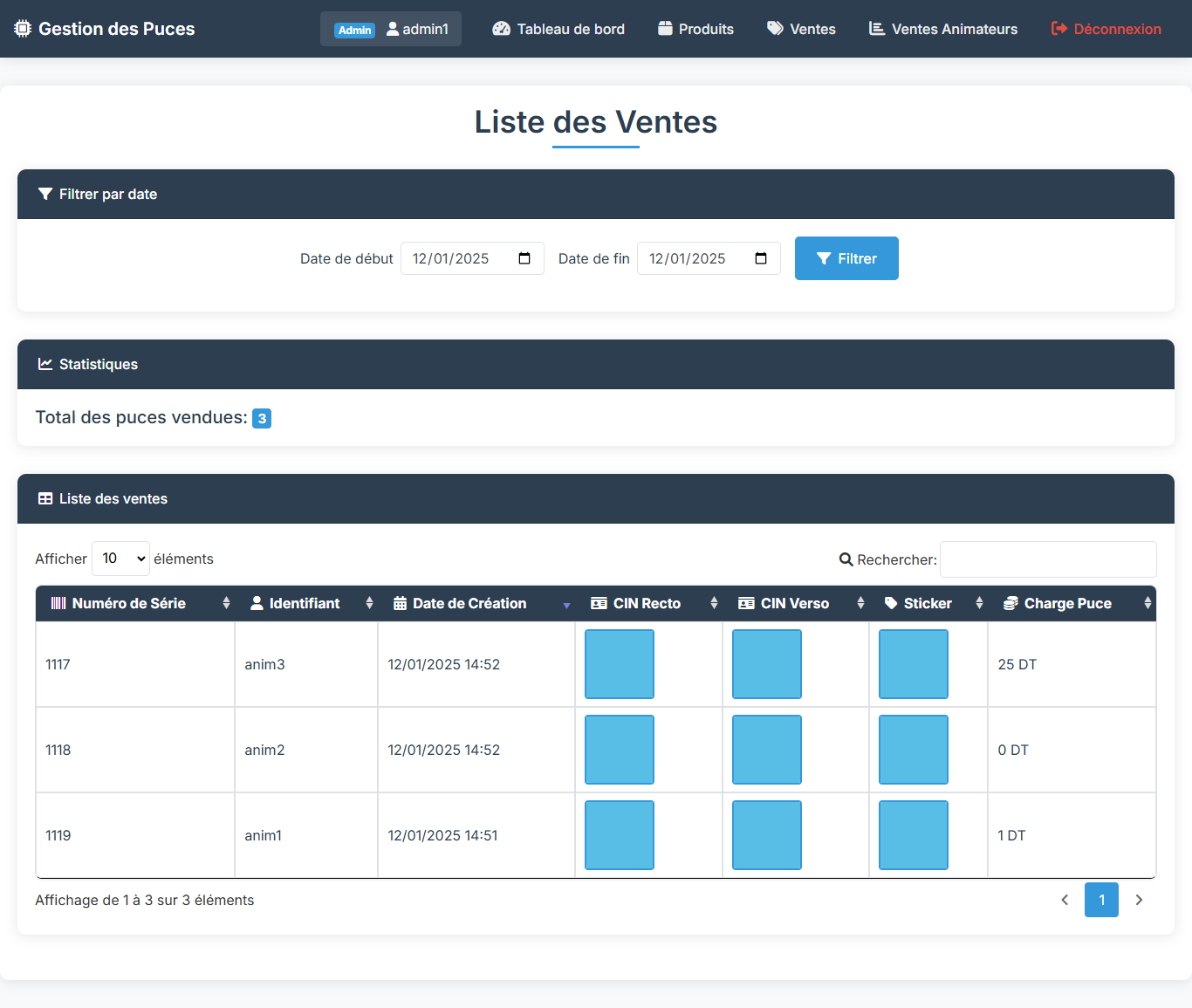Toggle Date de Création sort arrow
The height and width of the screenshot is (1008, 1192).
coord(566,604)
